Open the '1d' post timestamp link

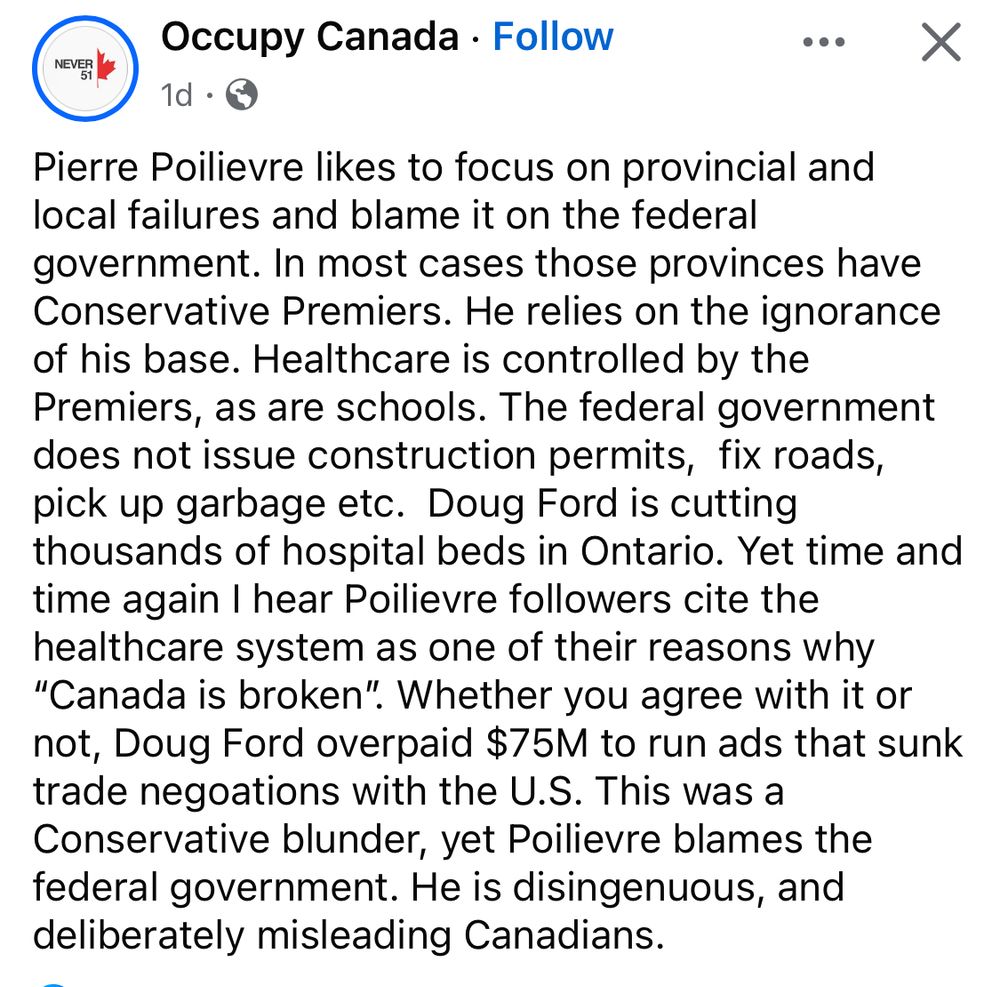[176, 95]
